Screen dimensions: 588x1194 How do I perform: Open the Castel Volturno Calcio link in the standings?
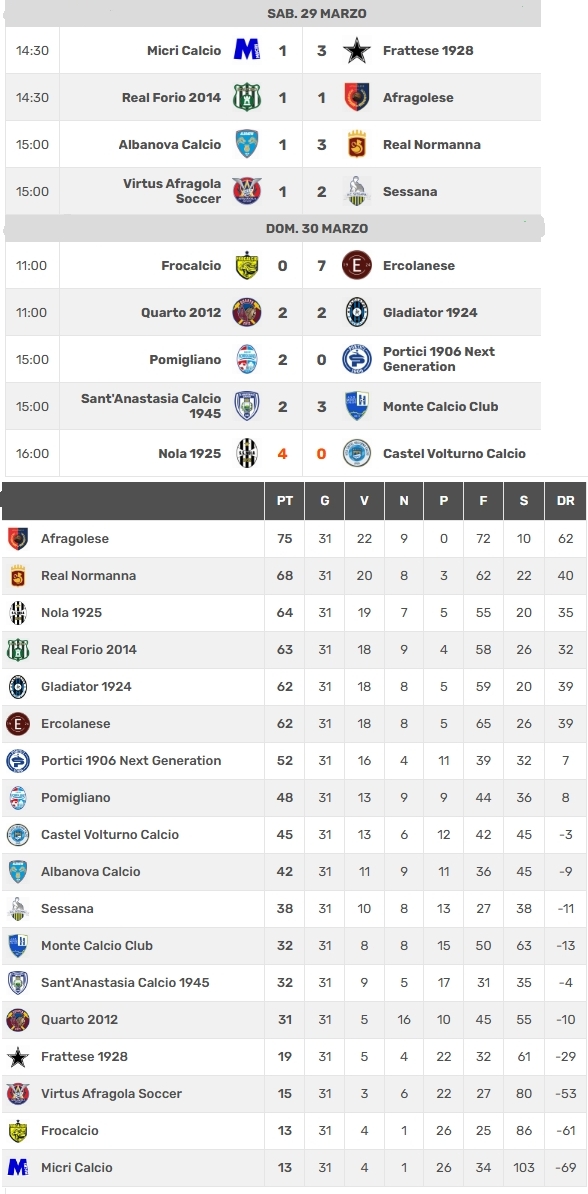click(110, 835)
